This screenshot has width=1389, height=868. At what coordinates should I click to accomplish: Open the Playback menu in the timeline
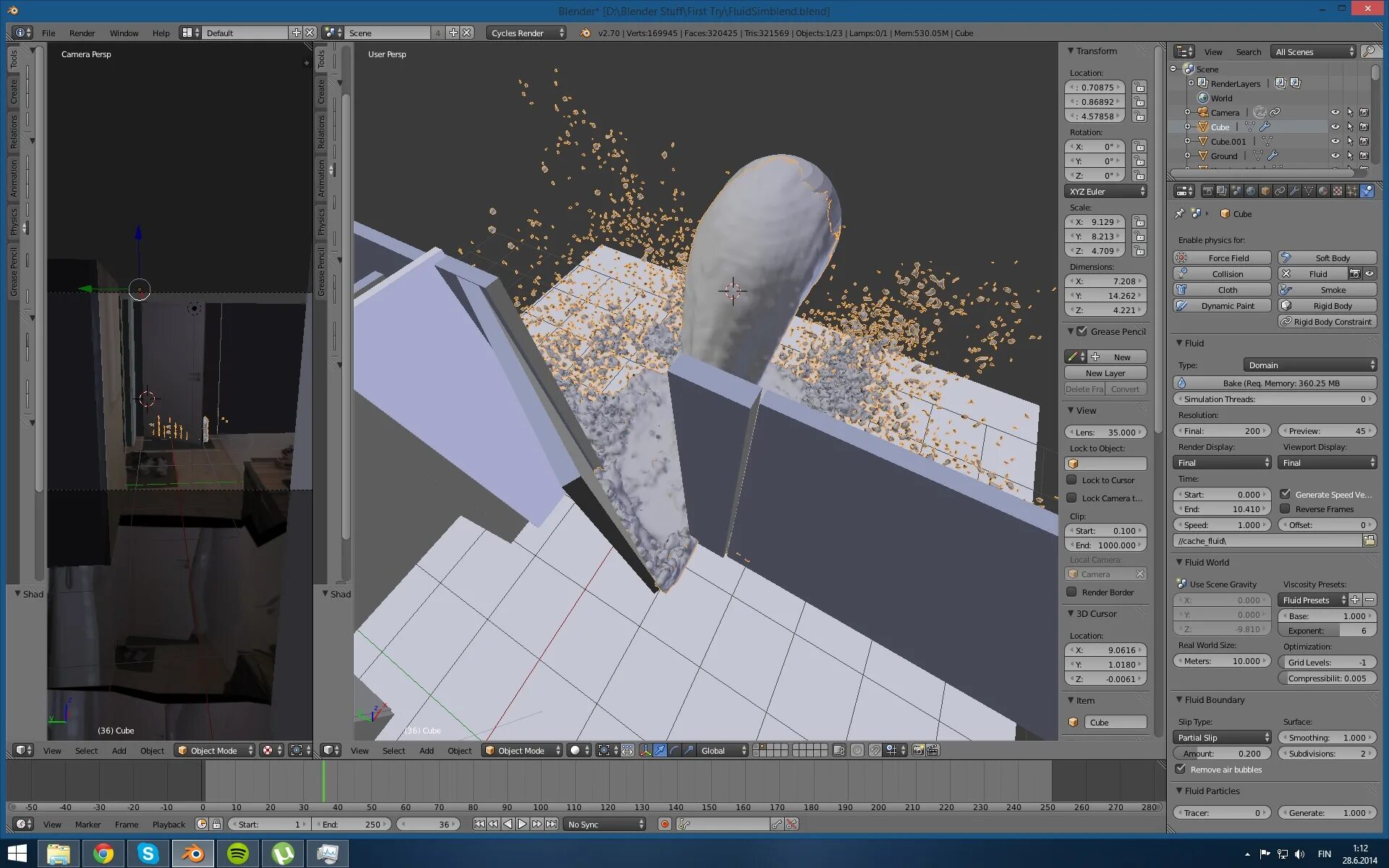(169, 824)
